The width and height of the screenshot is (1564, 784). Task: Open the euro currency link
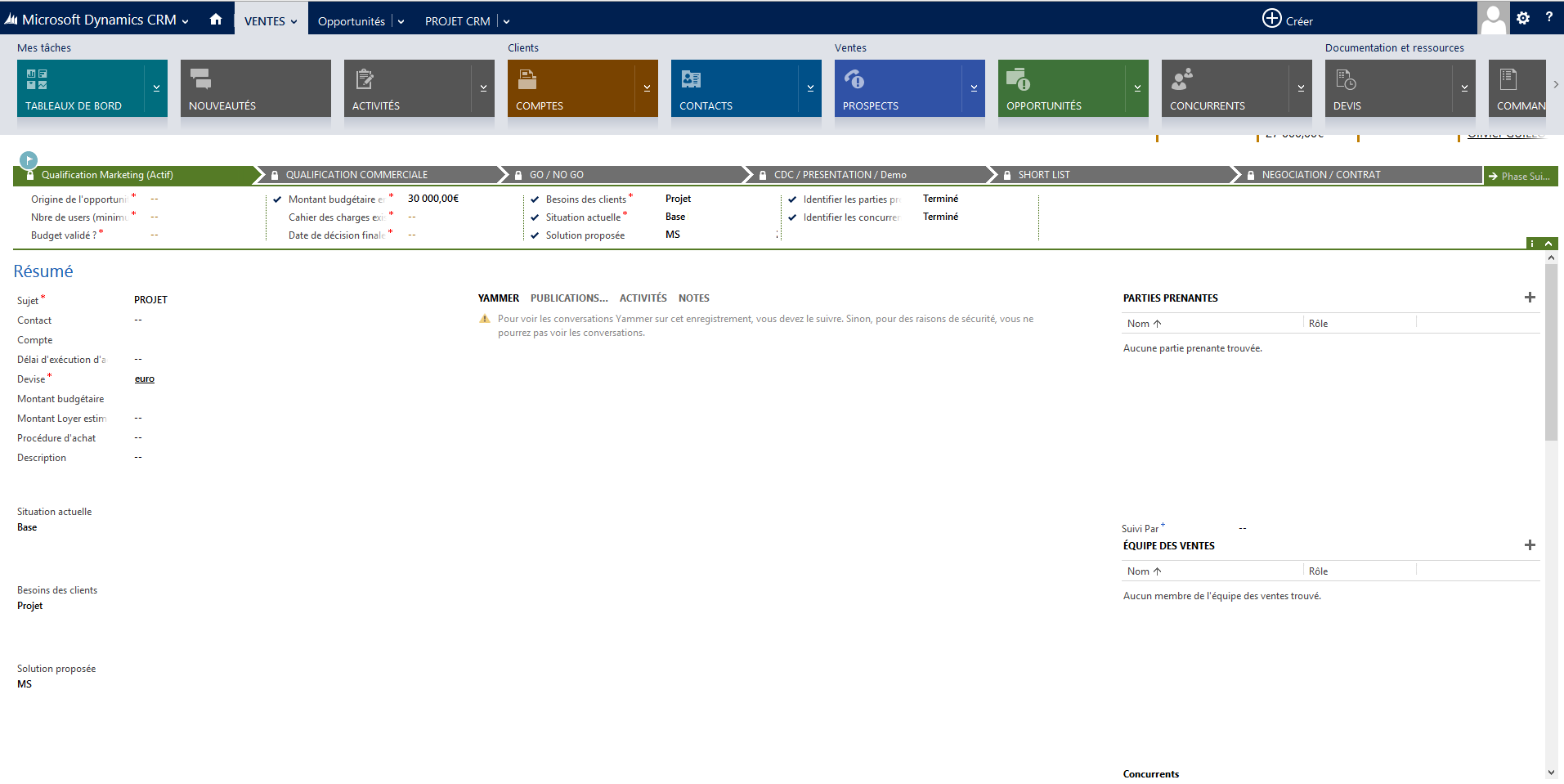145,379
